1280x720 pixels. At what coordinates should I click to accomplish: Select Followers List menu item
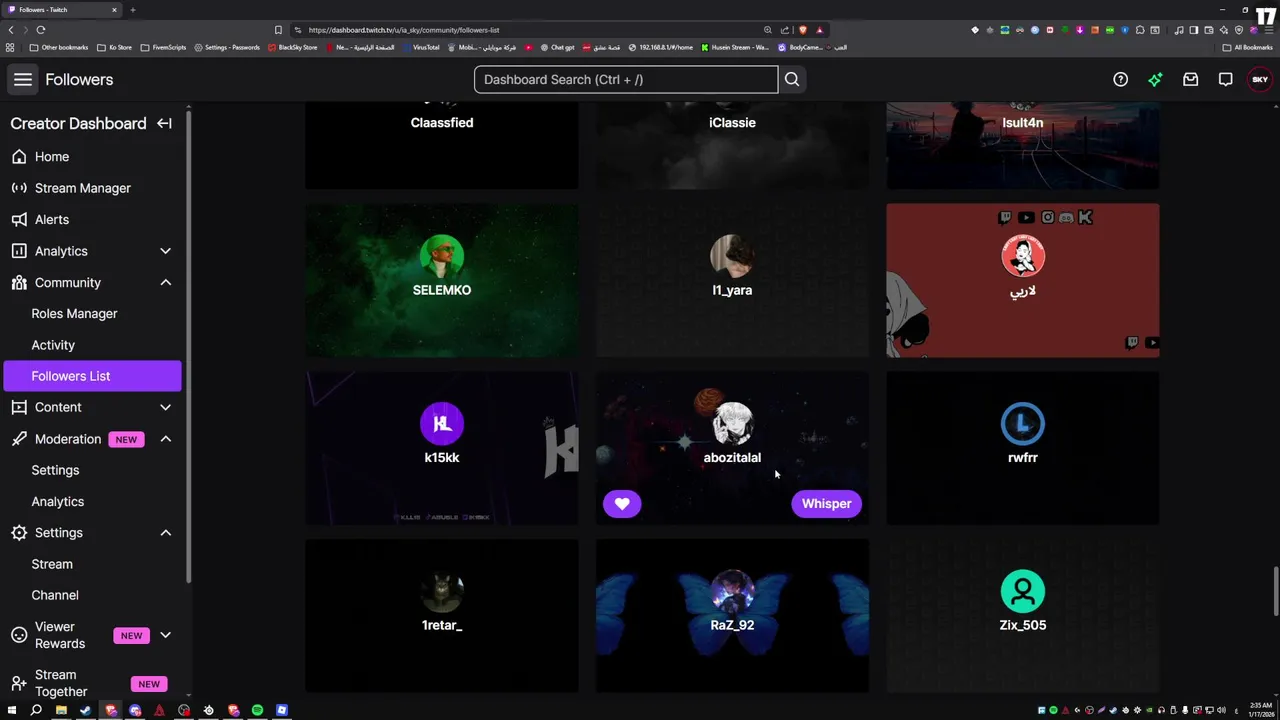tap(92, 376)
